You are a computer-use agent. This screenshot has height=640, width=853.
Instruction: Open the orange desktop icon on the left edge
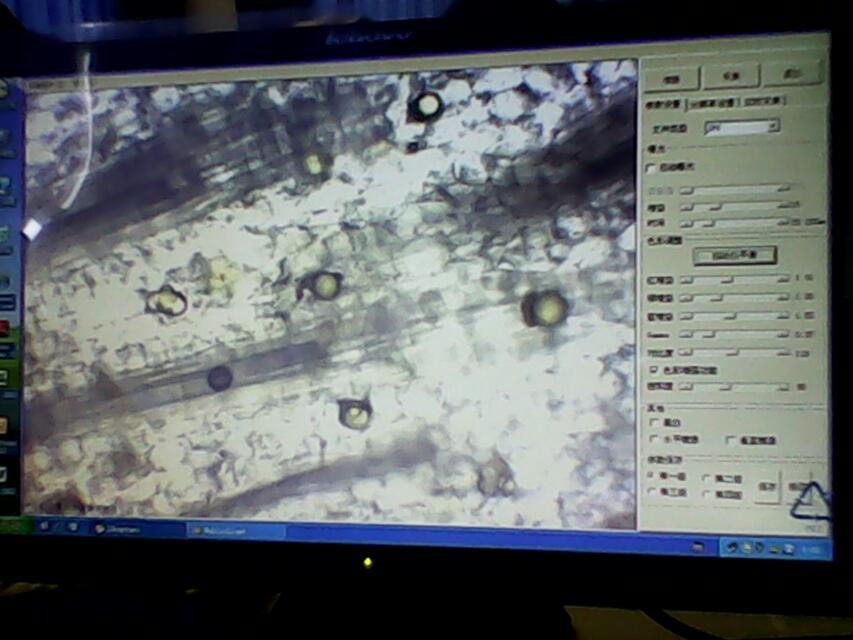(x=4, y=424)
